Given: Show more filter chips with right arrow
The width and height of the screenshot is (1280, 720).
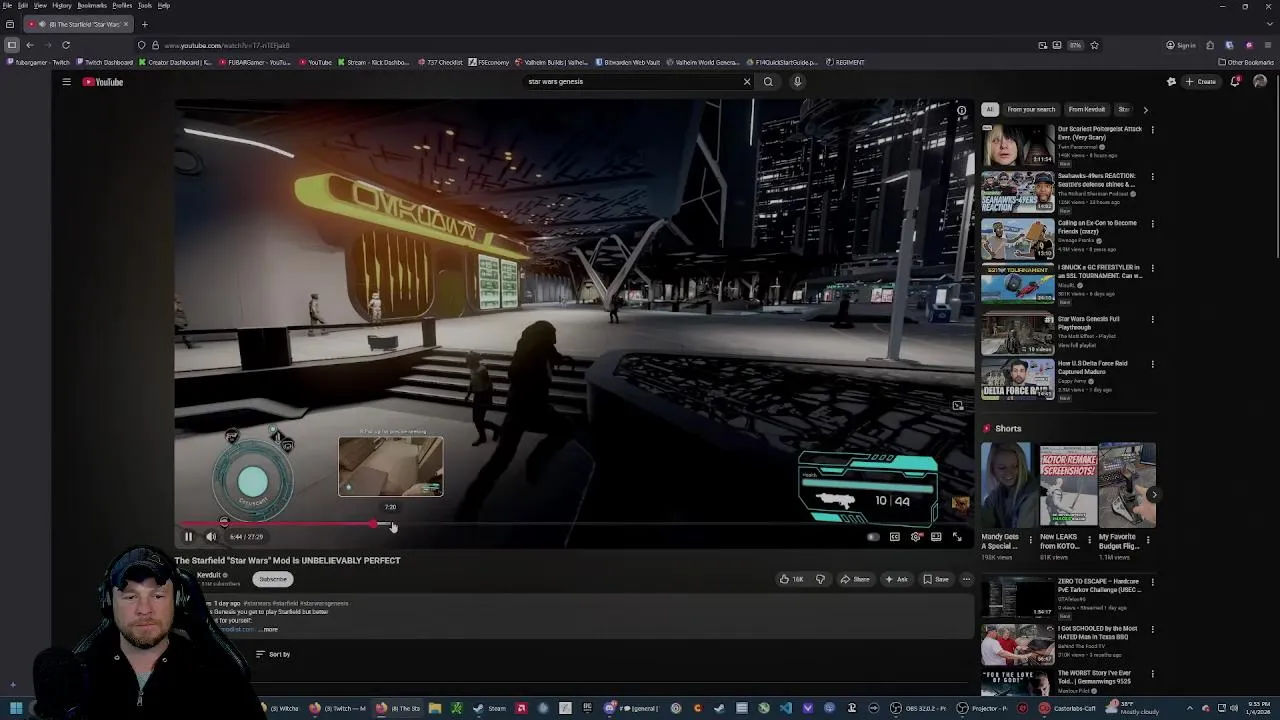Looking at the screenshot, I should click(x=1145, y=109).
